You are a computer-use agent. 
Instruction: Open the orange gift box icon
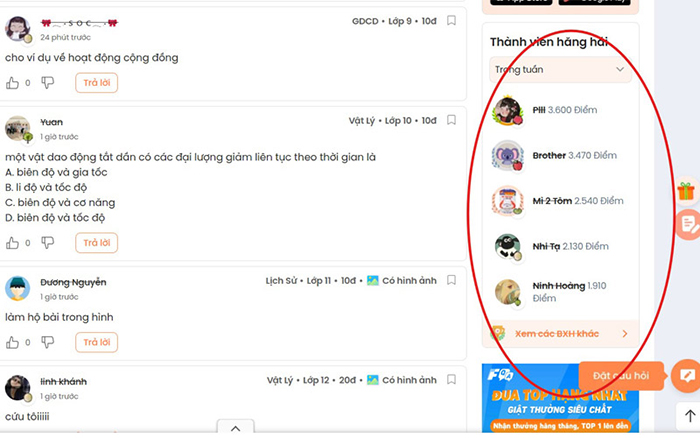pos(686,191)
